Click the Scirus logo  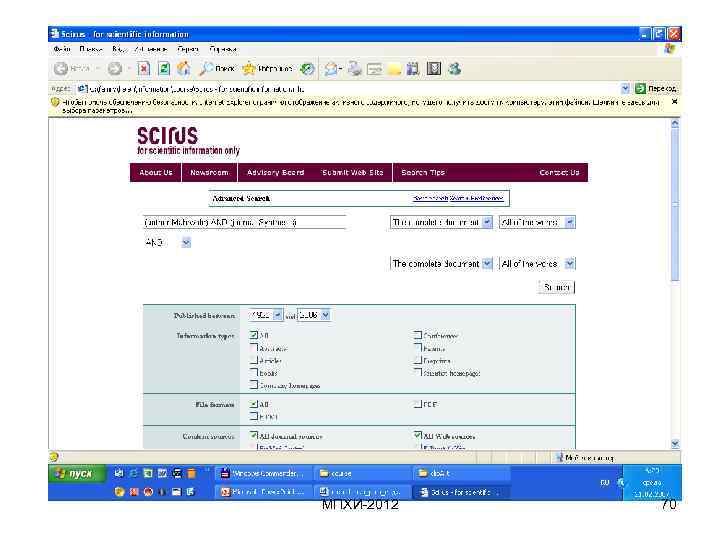[x=188, y=141]
